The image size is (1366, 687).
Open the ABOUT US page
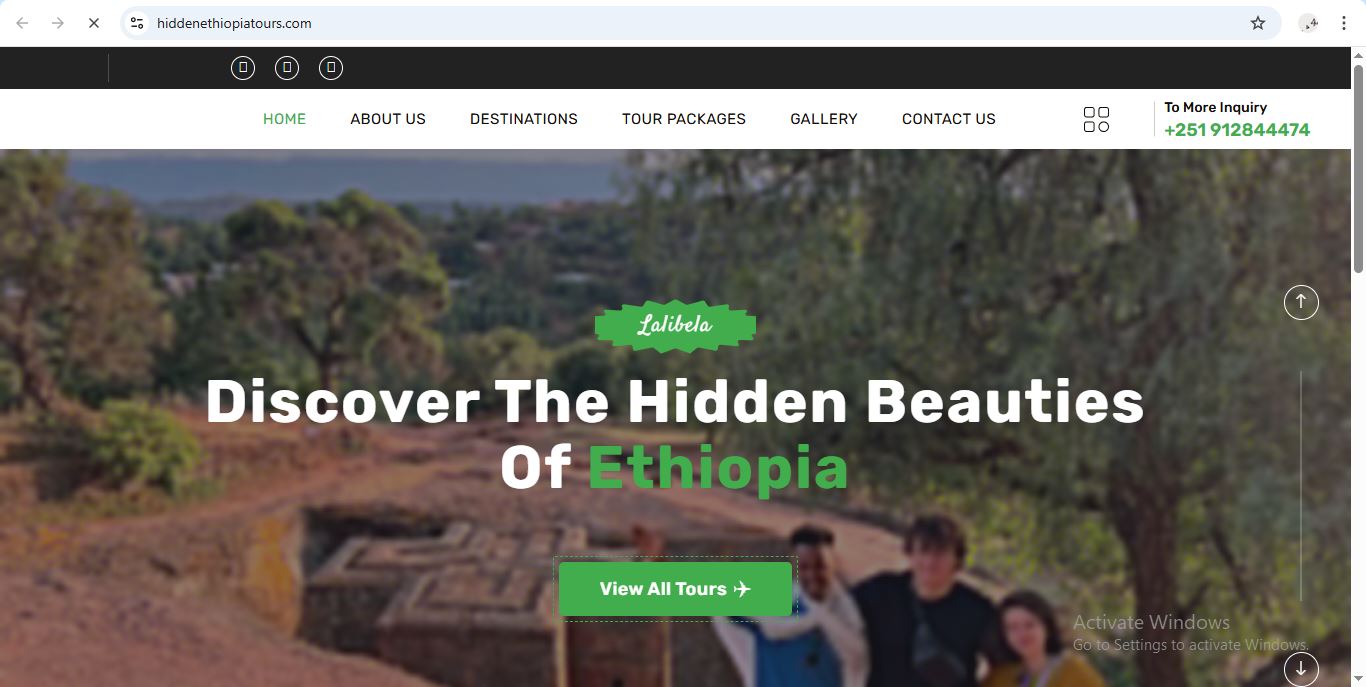click(388, 119)
